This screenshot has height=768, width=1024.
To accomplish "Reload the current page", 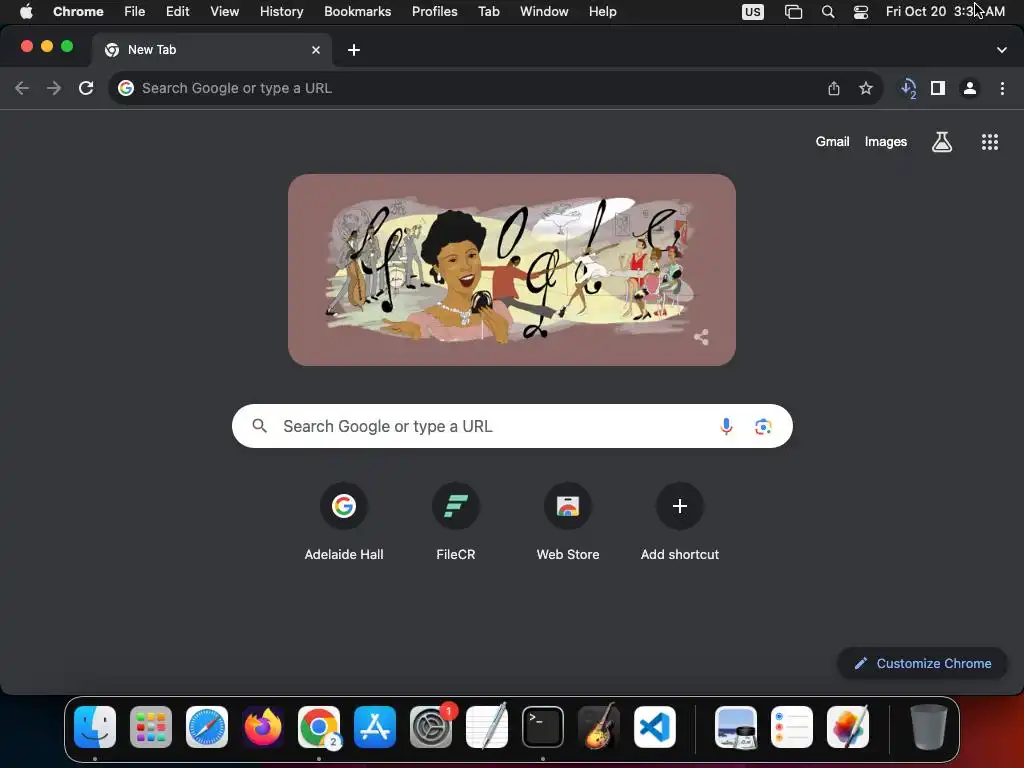I will tap(86, 88).
